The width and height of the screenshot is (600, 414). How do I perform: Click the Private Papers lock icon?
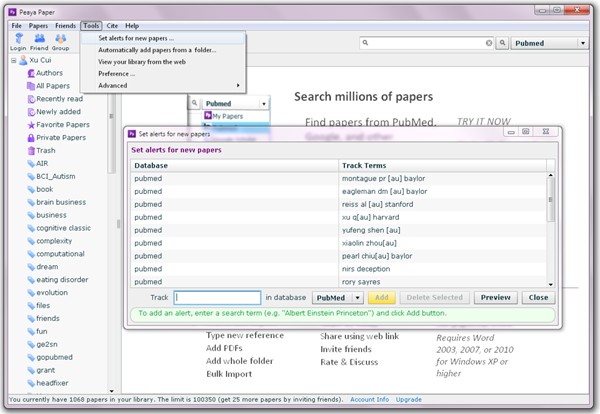click(x=31, y=138)
